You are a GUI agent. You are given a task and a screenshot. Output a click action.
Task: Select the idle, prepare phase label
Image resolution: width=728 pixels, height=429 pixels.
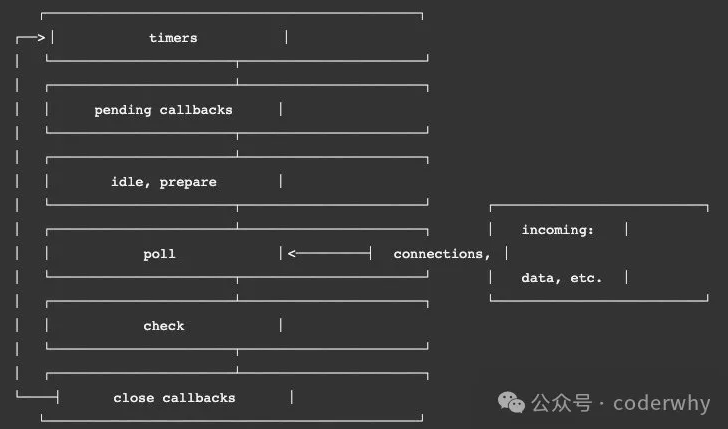coord(164,182)
